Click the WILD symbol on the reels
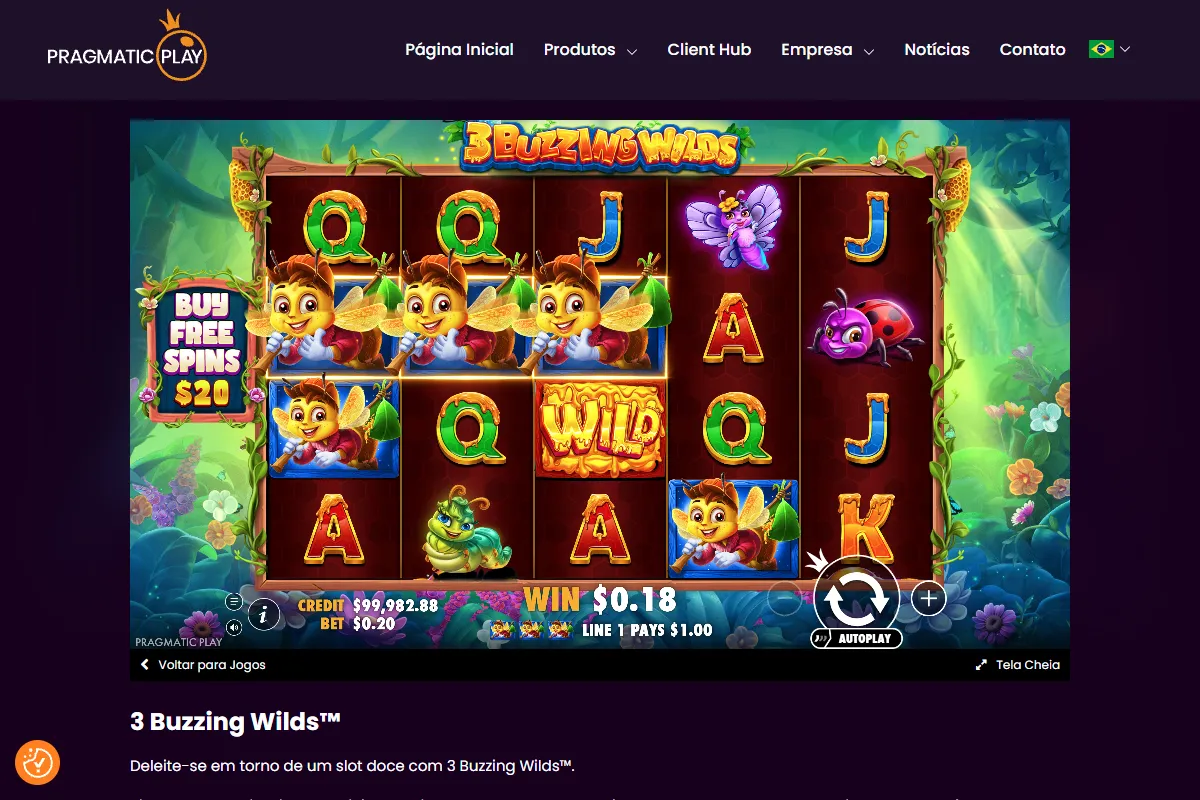Viewport: 1200px width, 800px height. coord(601,428)
